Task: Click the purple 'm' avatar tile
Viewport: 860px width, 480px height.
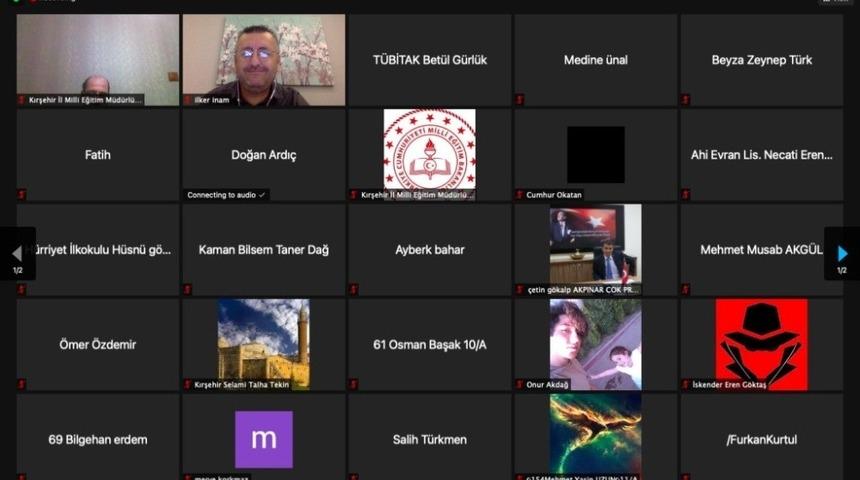Action: [x=264, y=439]
